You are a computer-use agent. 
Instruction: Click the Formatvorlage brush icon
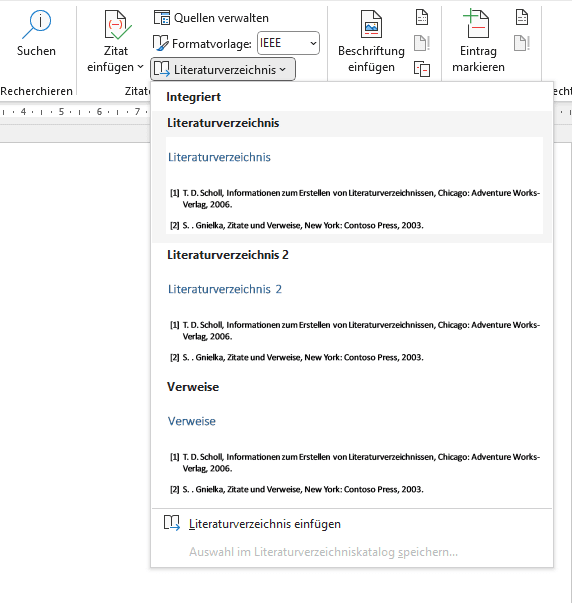click(160, 43)
